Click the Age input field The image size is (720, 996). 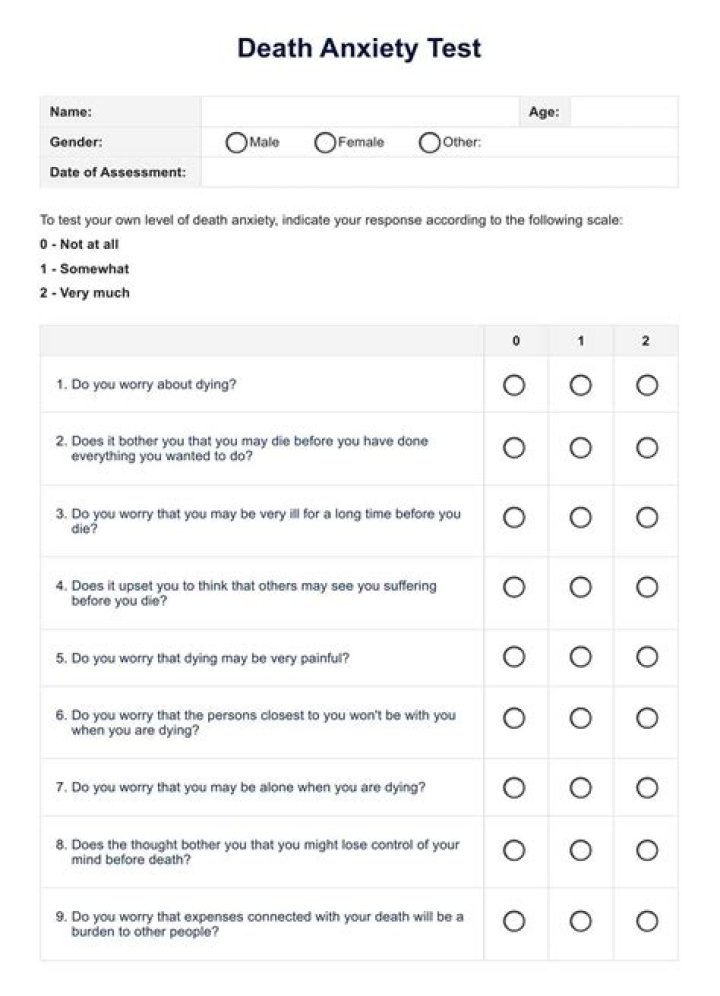tap(623, 112)
